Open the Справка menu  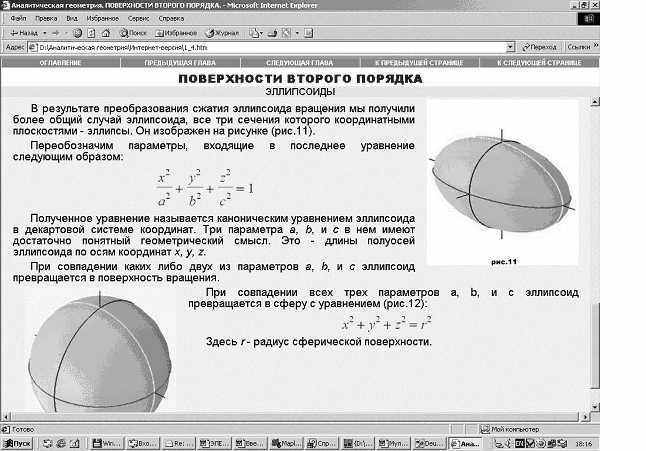pyautogui.click(x=172, y=18)
